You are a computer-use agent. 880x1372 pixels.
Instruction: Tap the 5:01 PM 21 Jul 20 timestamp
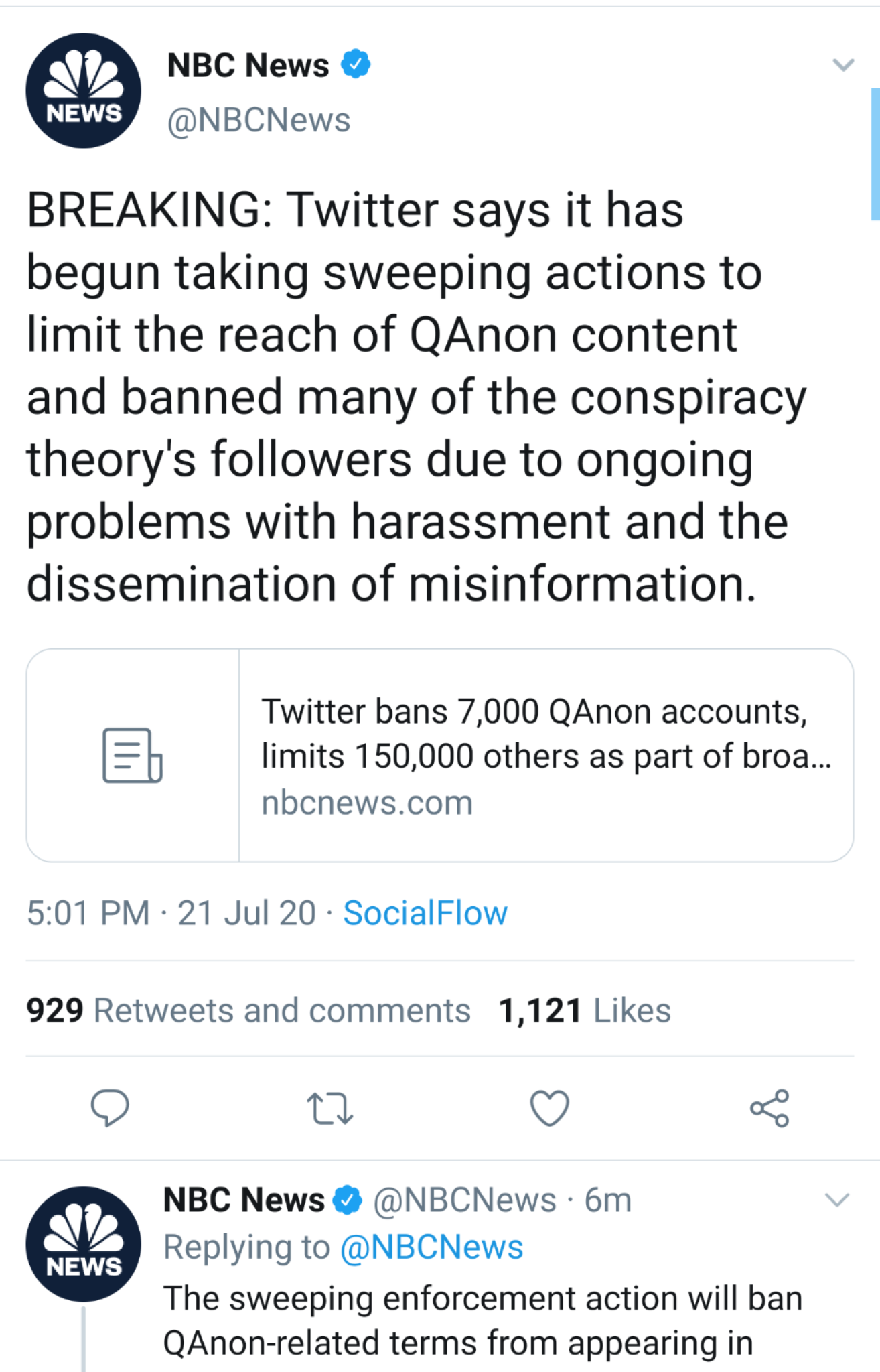point(171,913)
